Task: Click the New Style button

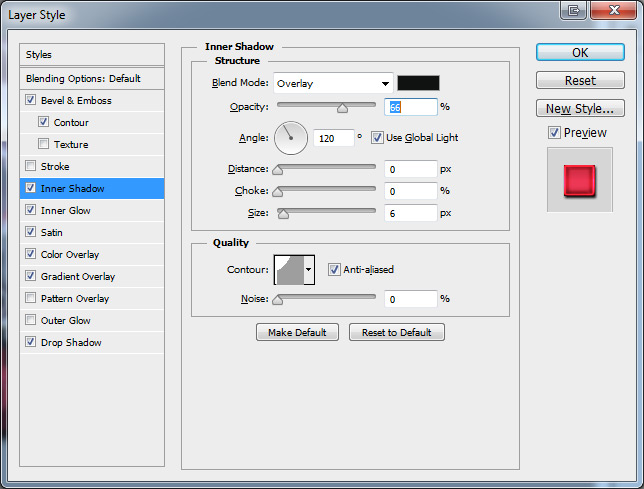Action: pos(580,108)
